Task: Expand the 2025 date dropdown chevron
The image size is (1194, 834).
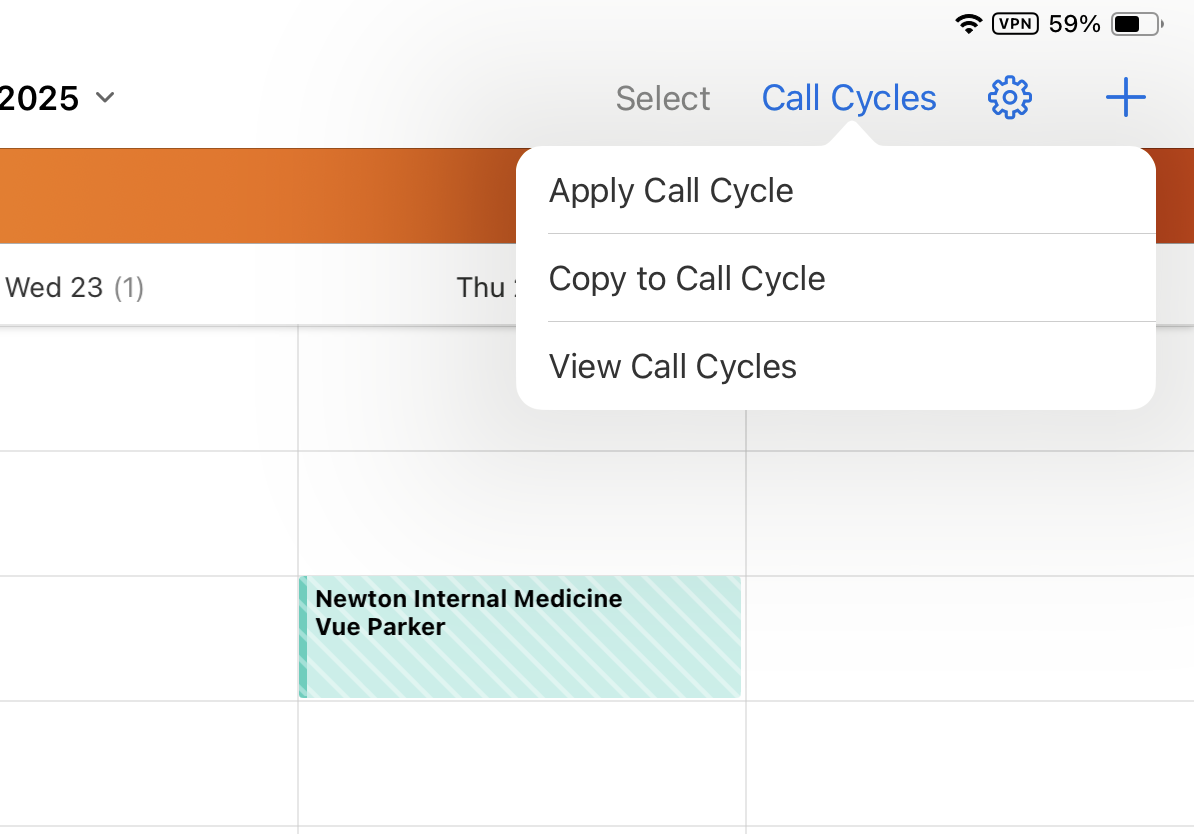Action: pyautogui.click(x=105, y=98)
